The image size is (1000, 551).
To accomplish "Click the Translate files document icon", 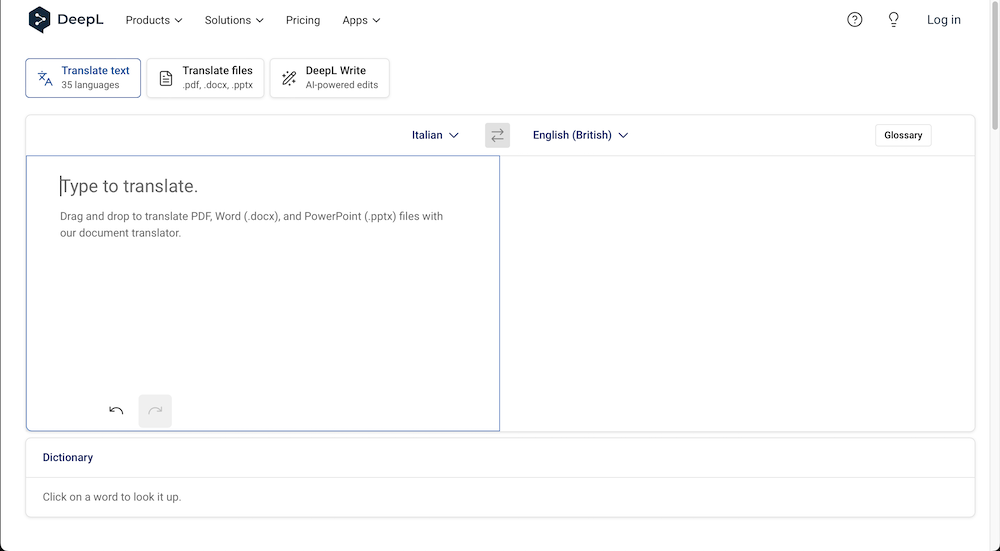I will pyautogui.click(x=166, y=78).
